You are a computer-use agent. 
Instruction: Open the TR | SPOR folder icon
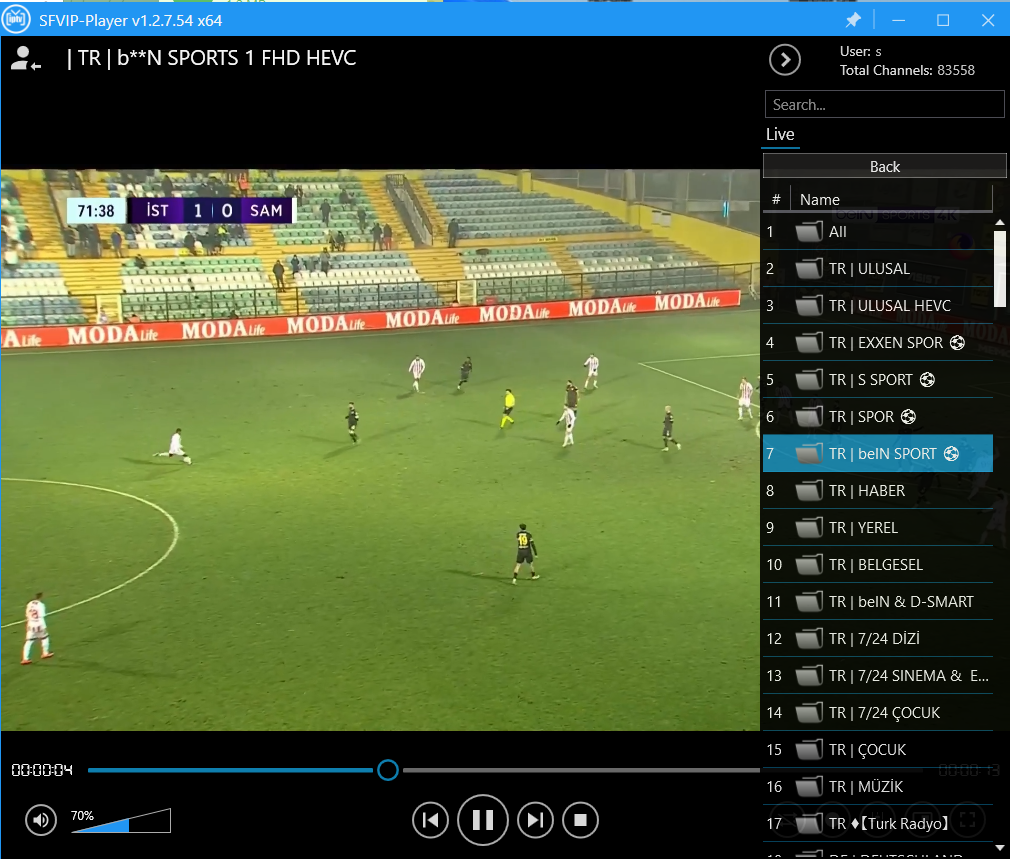click(x=809, y=417)
